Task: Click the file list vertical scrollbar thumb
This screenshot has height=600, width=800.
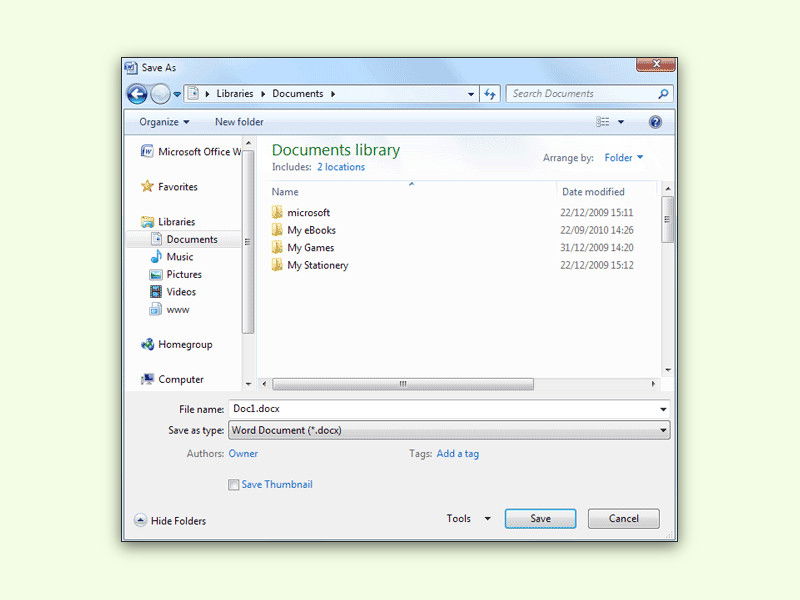Action: [667, 219]
